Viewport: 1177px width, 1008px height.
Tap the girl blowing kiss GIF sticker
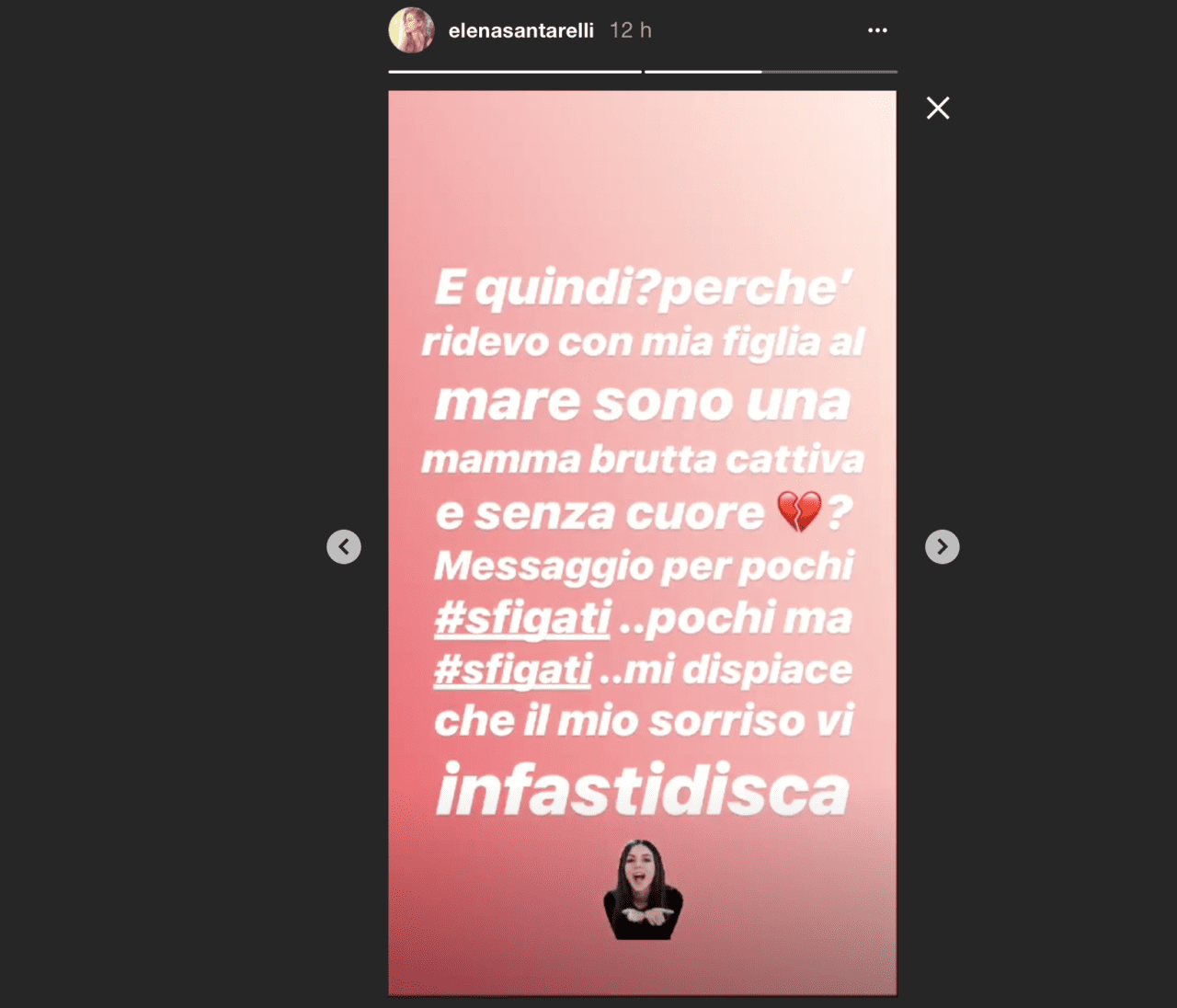(x=643, y=888)
